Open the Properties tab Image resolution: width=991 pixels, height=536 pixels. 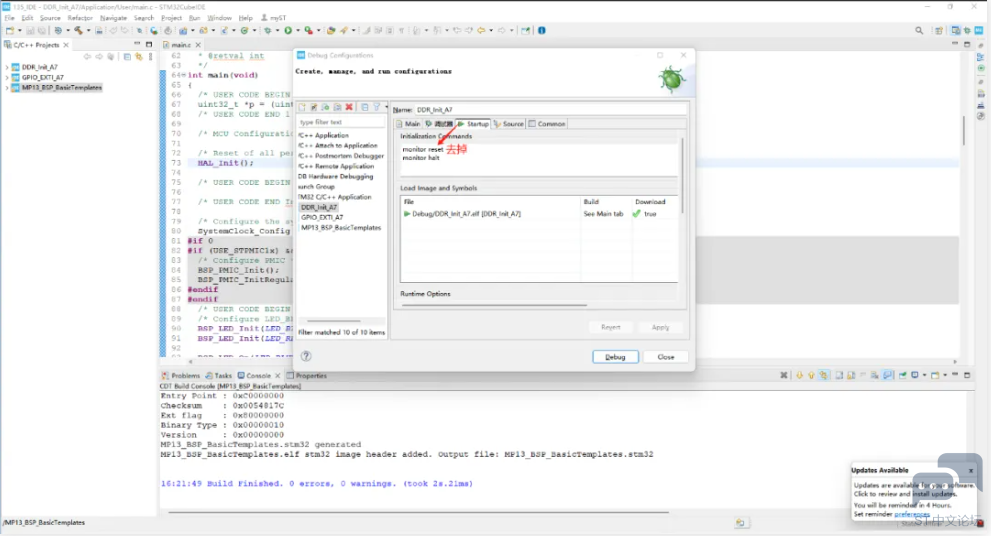(307, 375)
